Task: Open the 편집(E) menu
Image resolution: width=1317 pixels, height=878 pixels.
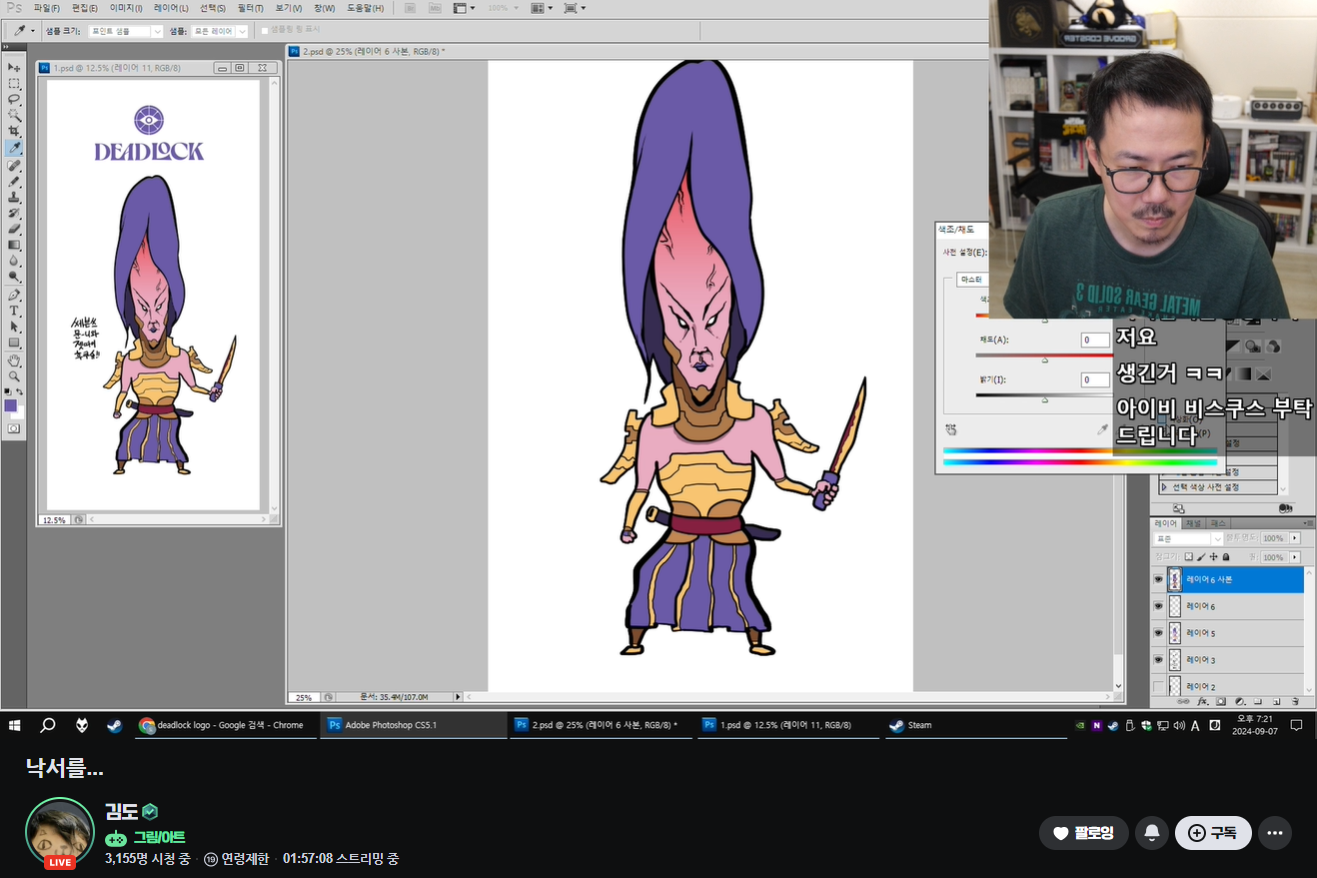Action: tap(85, 8)
